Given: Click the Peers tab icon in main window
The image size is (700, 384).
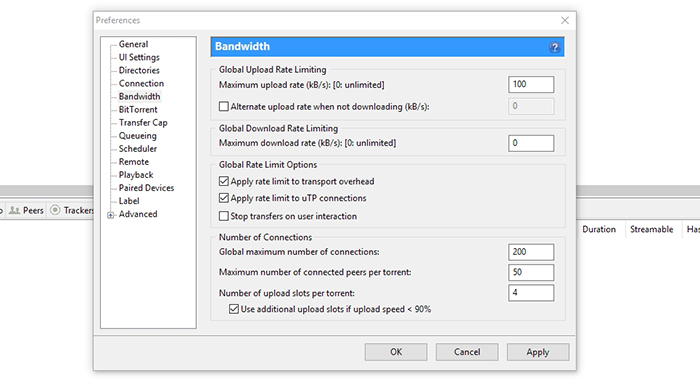Looking at the screenshot, I should pyautogui.click(x=15, y=210).
